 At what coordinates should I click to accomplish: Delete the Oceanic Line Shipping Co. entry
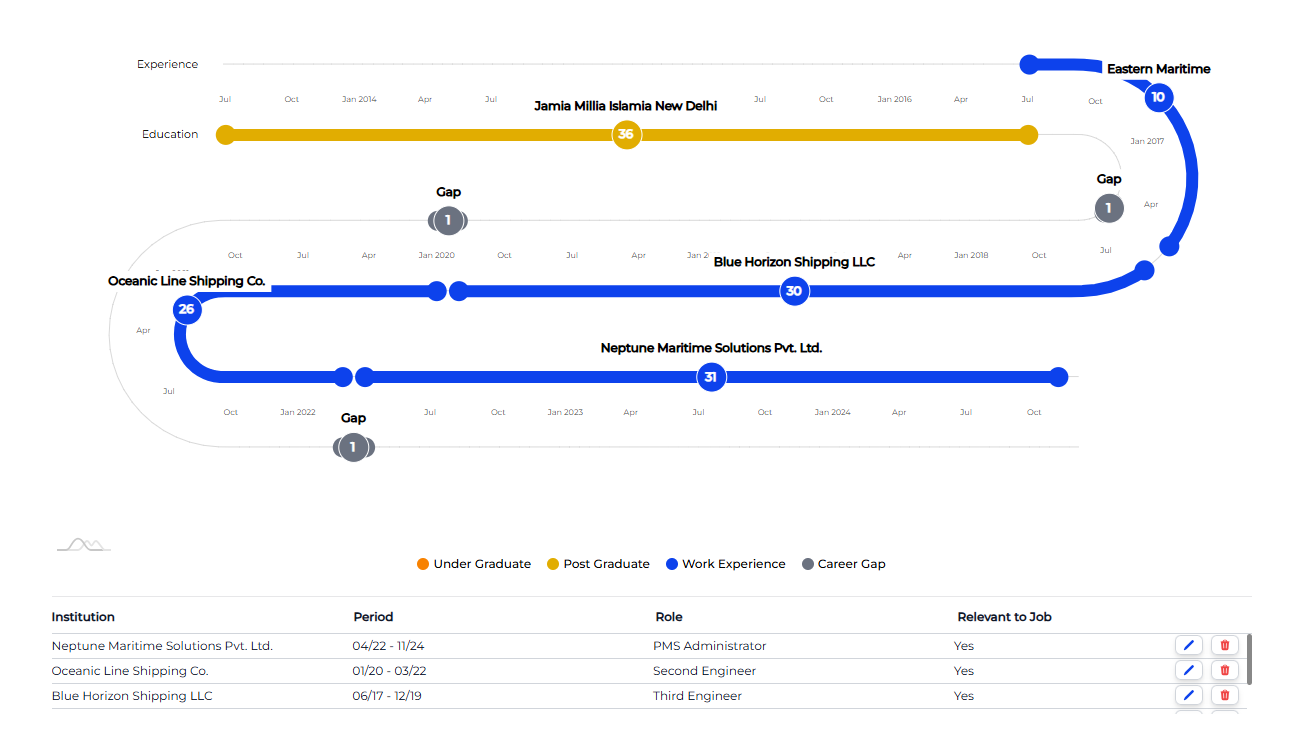coord(1224,670)
